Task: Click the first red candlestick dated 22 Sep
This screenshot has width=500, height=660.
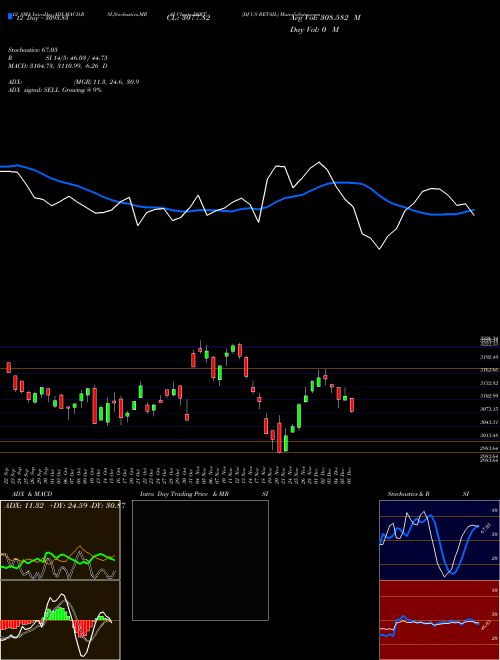Action: pyautogui.click(x=8, y=367)
